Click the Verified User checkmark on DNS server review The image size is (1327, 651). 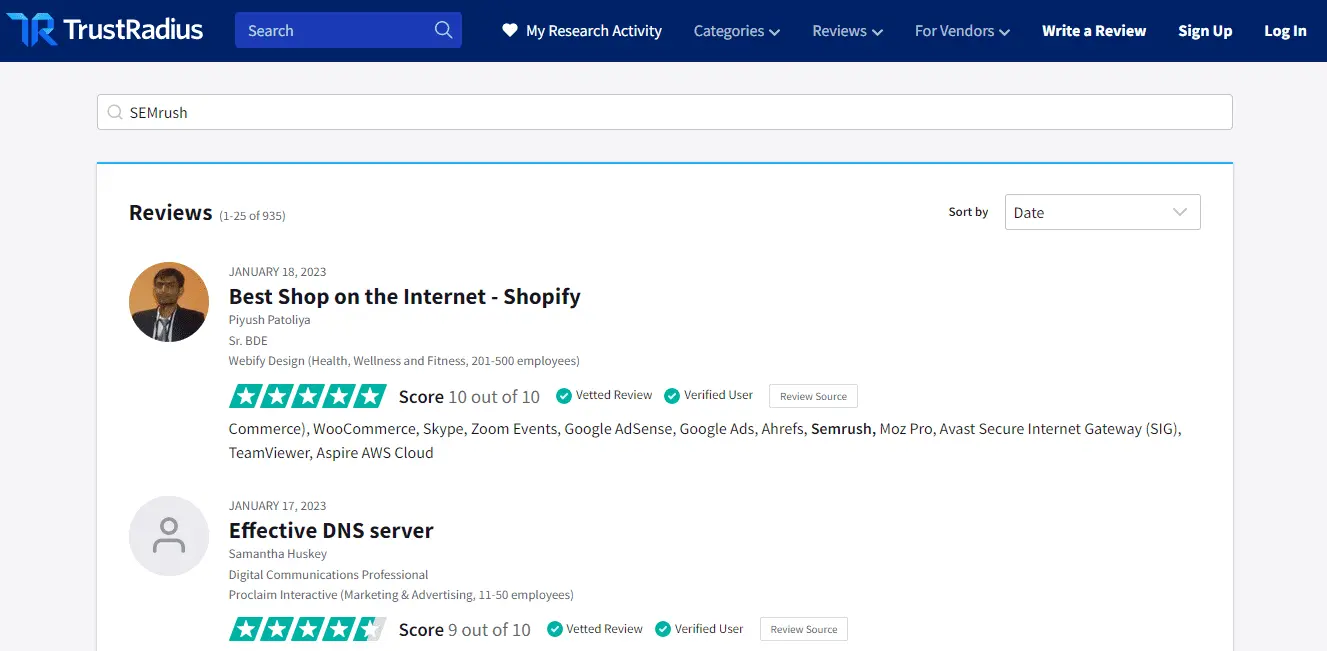tap(663, 630)
